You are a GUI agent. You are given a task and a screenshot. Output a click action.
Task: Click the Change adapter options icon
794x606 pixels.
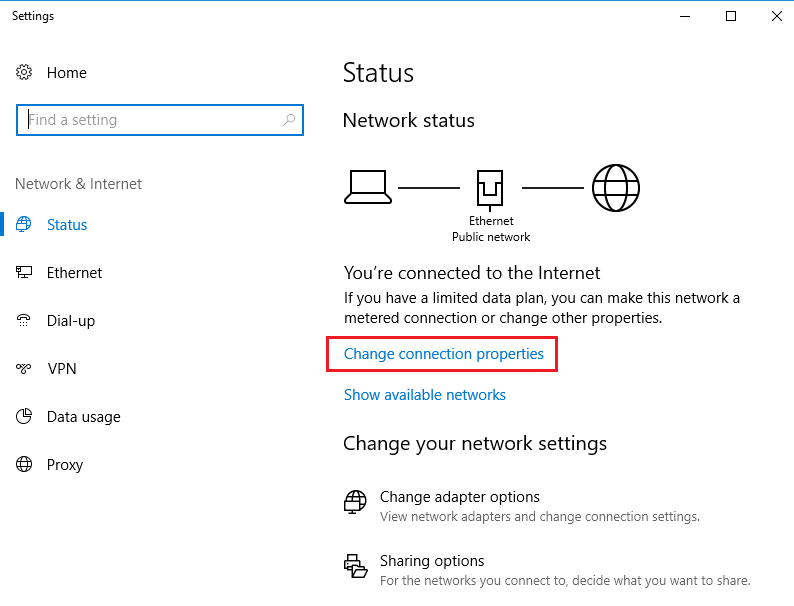point(355,501)
